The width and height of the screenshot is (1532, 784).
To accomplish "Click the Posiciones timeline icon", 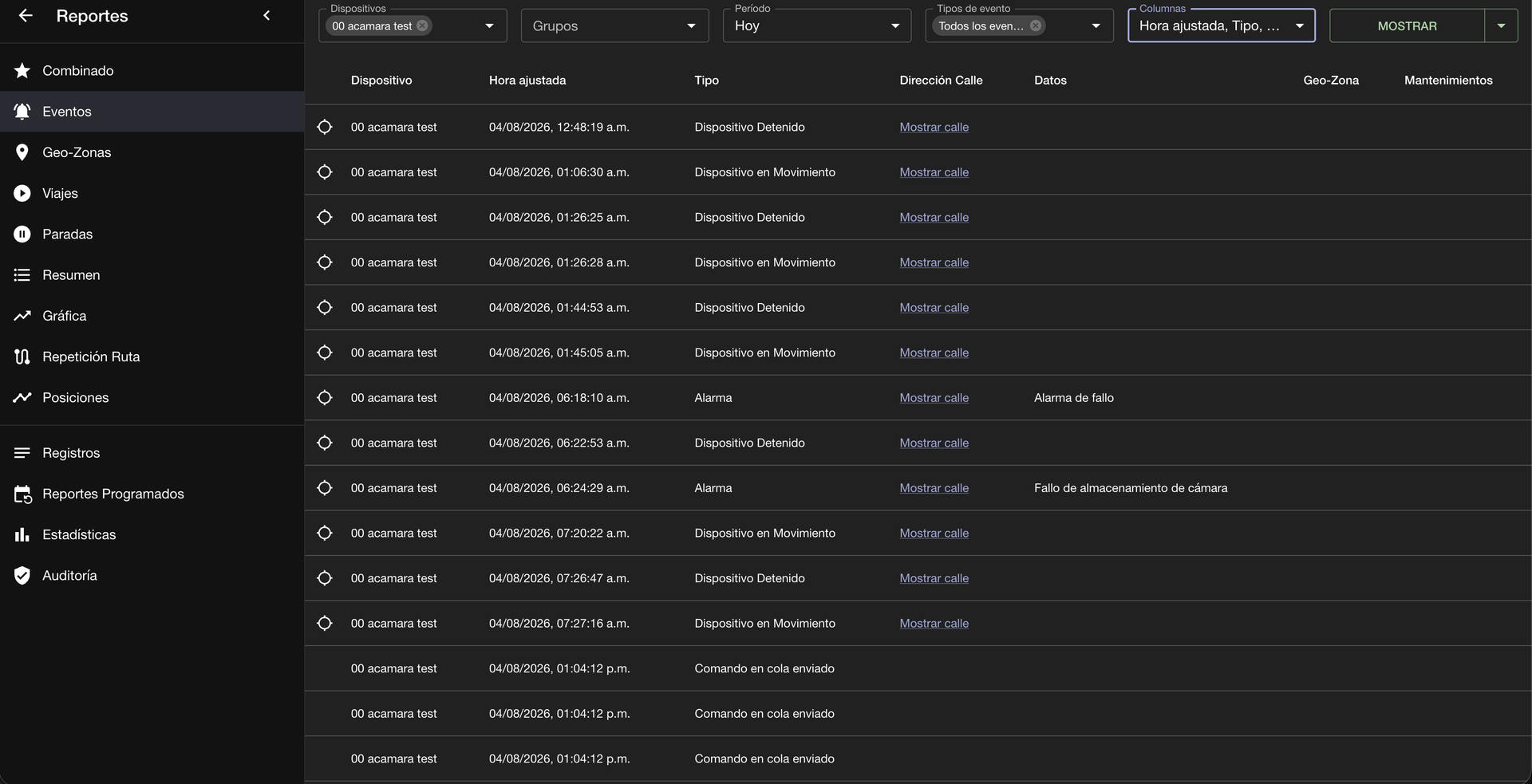I will click(22, 397).
